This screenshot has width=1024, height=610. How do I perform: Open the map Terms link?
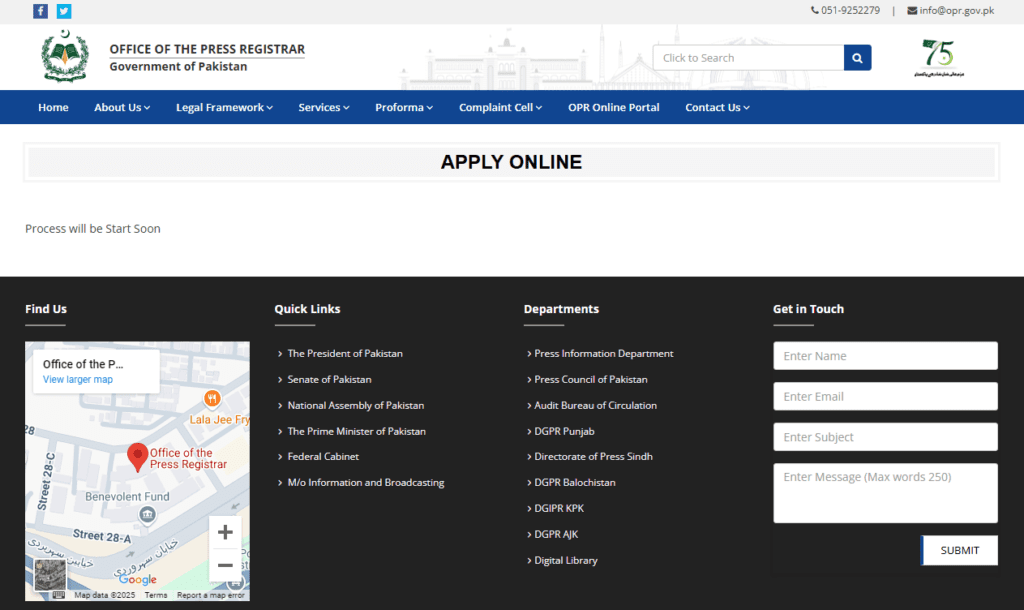click(155, 595)
